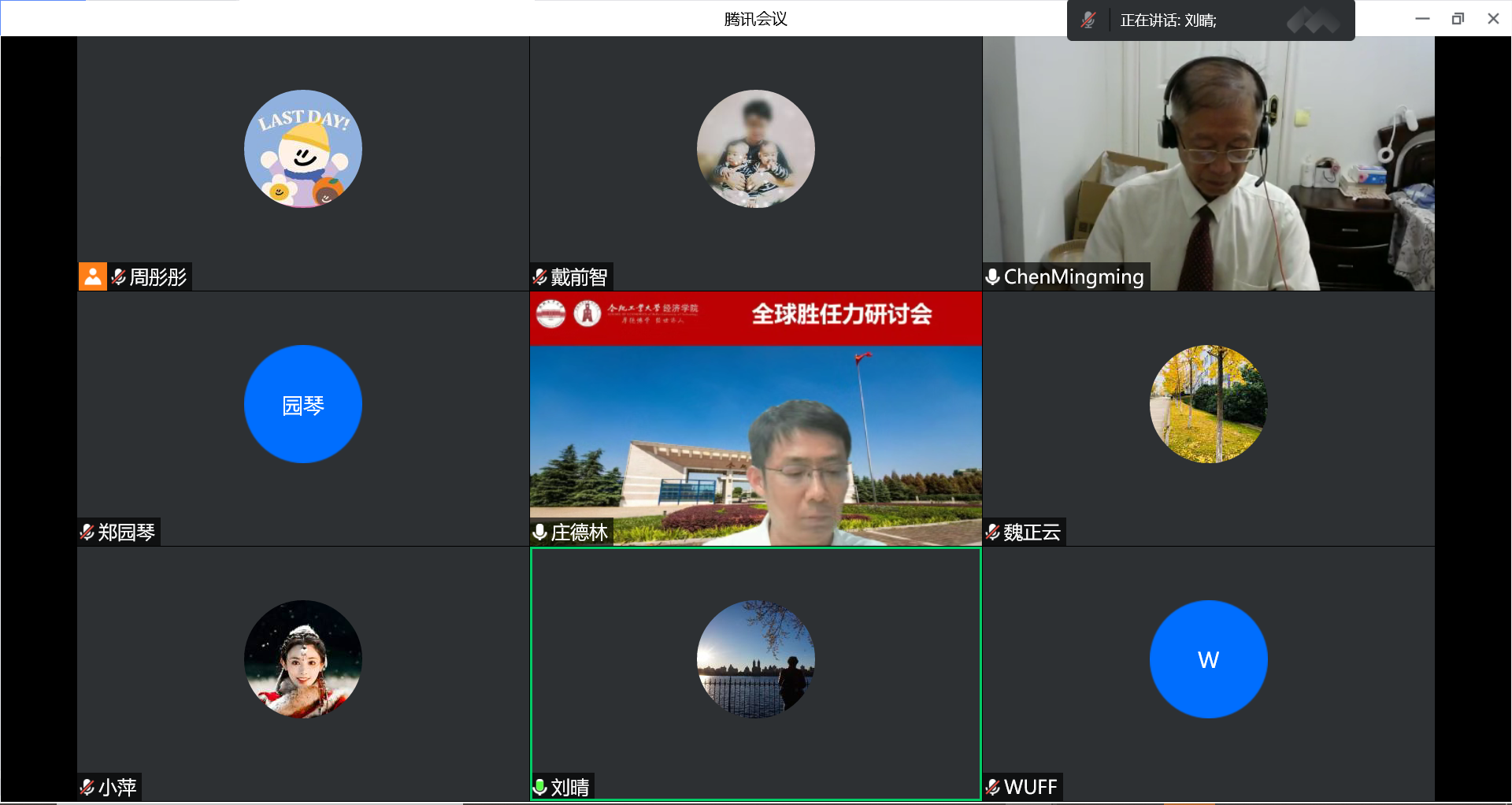This screenshot has width=1512, height=805.
Task: Toggle mute icon in the speaking indicator bar
Action: pyautogui.click(x=1088, y=20)
